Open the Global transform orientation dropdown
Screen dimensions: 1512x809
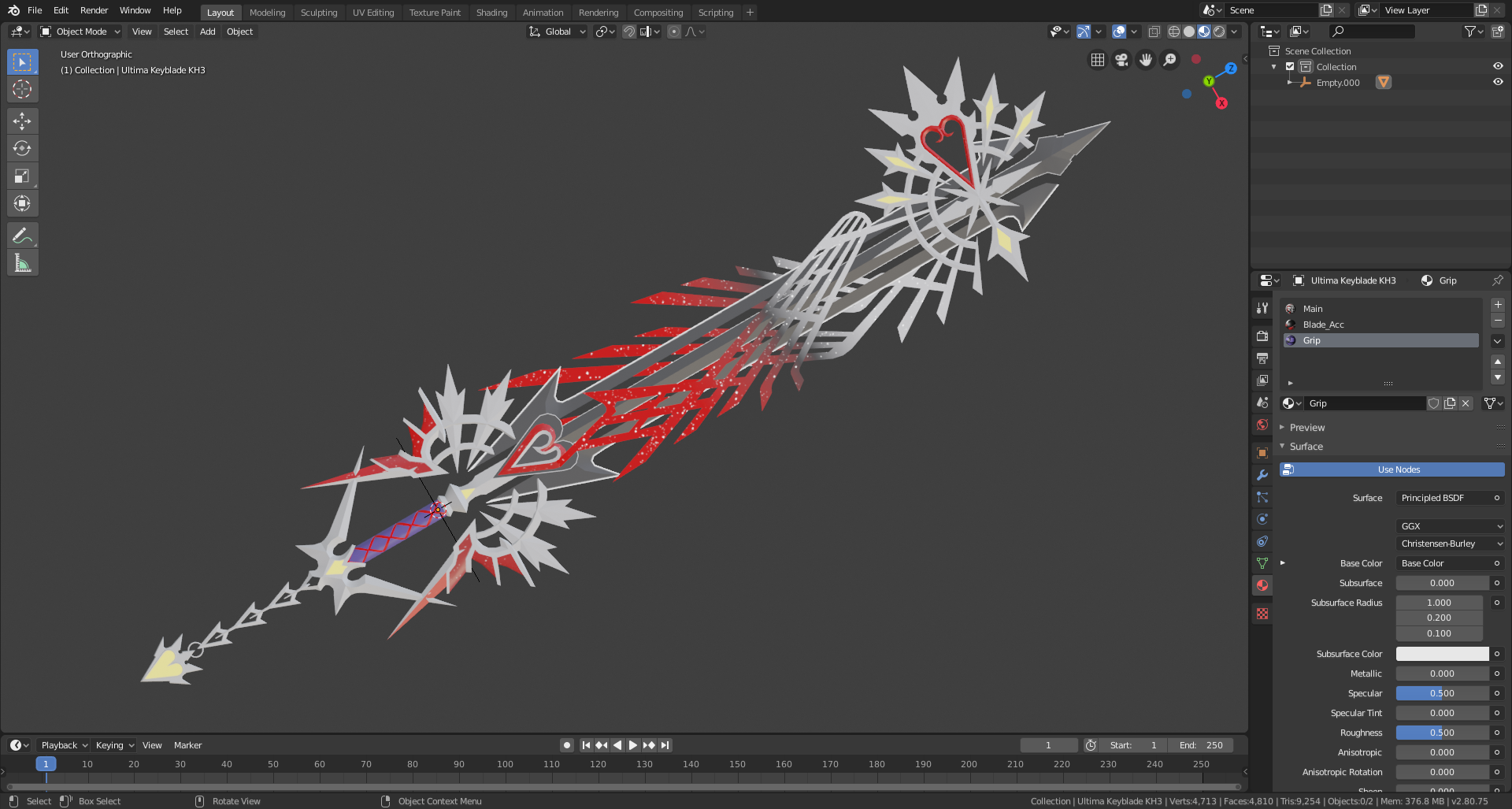557,32
